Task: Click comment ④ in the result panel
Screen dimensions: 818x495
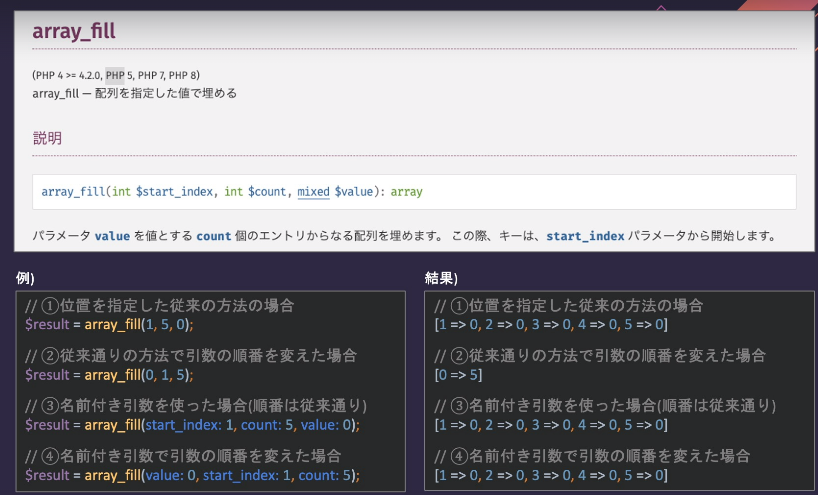Action: point(593,456)
